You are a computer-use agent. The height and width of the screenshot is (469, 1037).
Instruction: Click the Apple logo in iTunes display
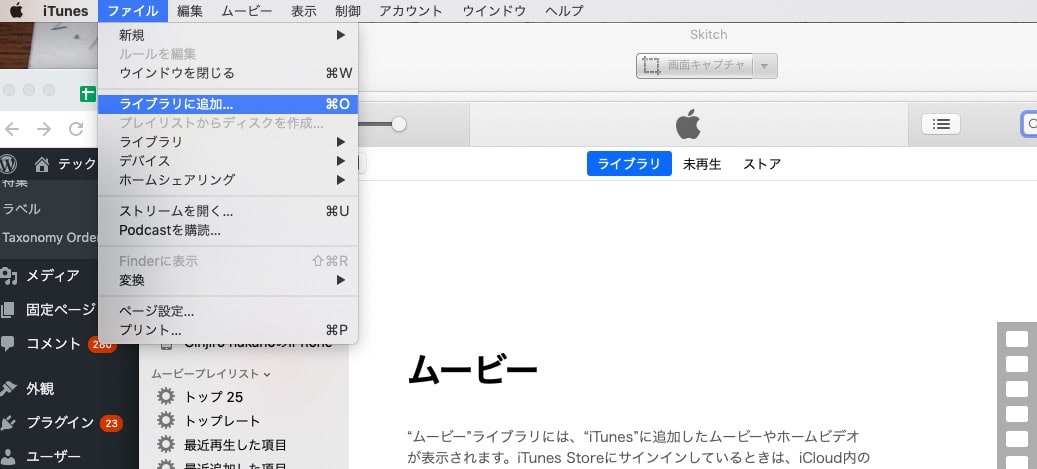pyautogui.click(x=688, y=124)
